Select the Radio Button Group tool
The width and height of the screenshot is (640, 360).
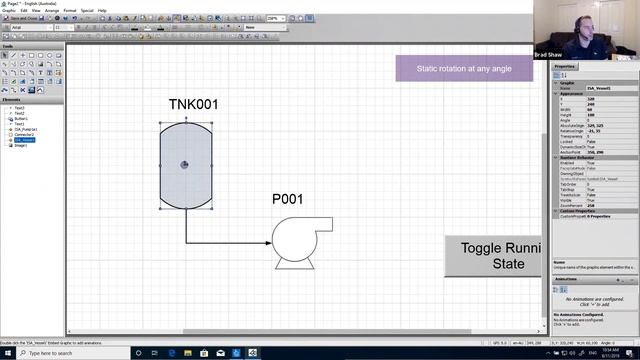pos(5,81)
